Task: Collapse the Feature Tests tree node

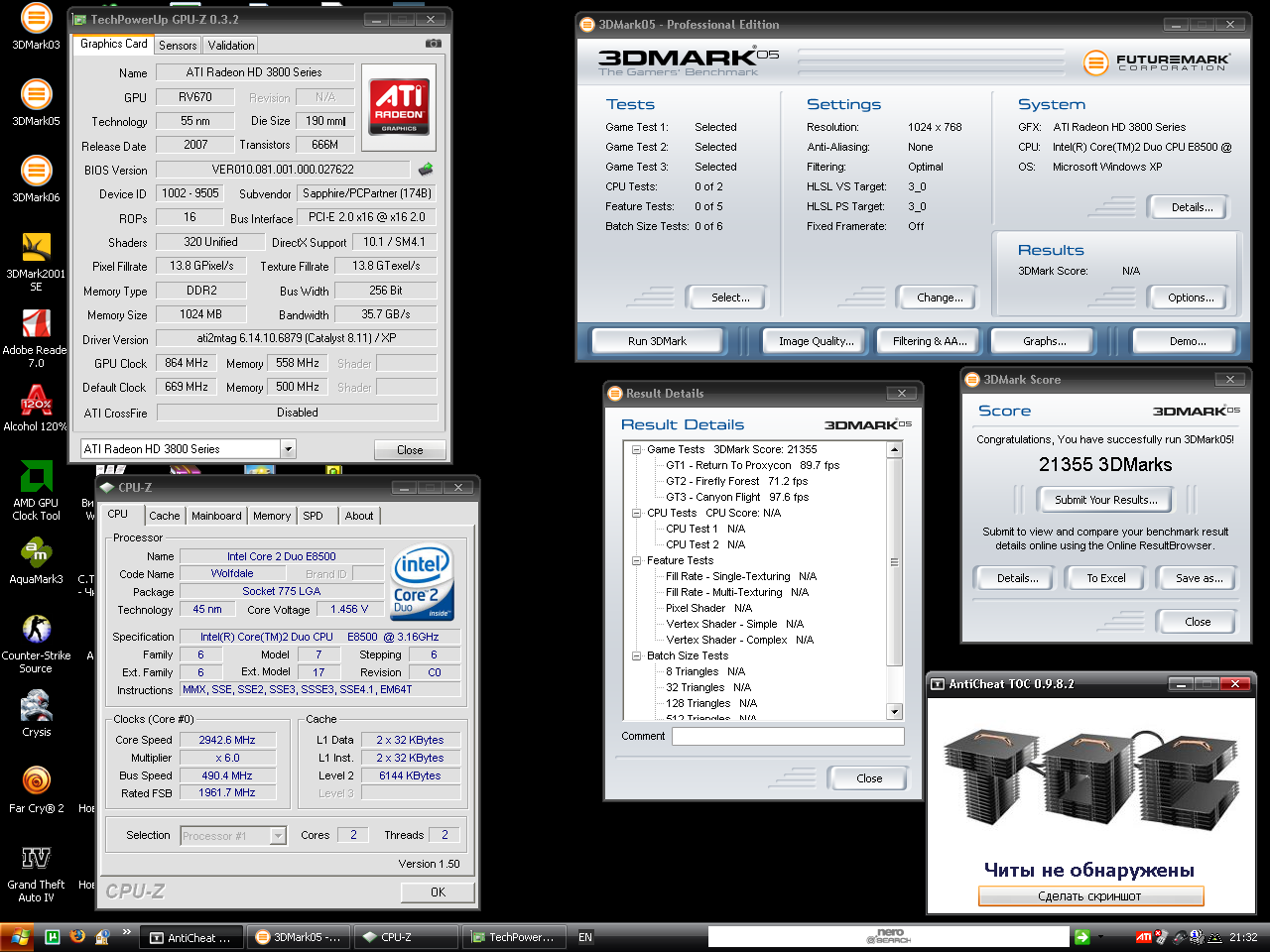Action: click(x=636, y=560)
